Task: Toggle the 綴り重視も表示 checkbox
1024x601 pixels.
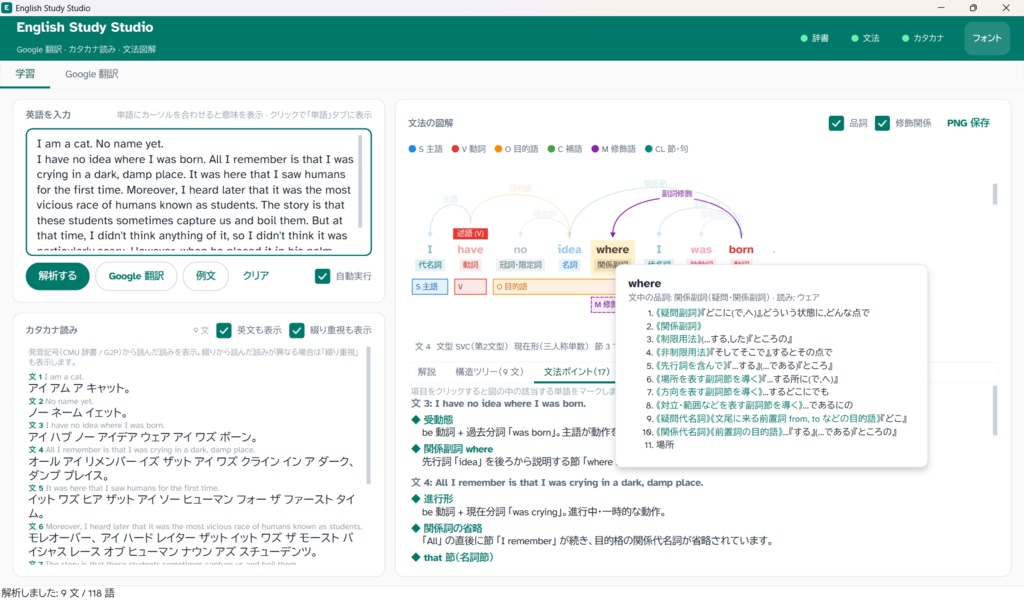Action: (297, 331)
